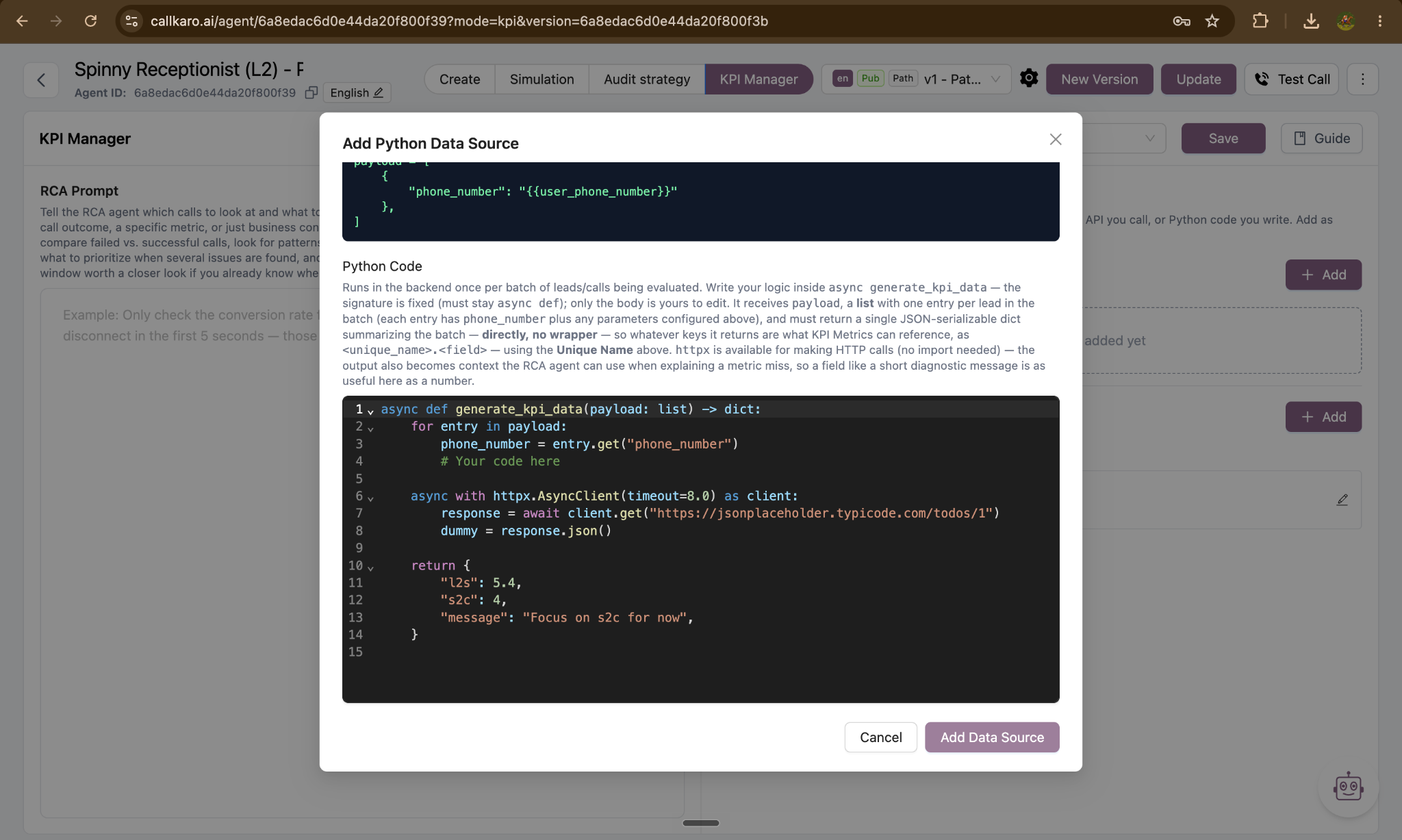This screenshot has height=840, width=1402.
Task: Open site information icon in address bar
Action: (132, 21)
